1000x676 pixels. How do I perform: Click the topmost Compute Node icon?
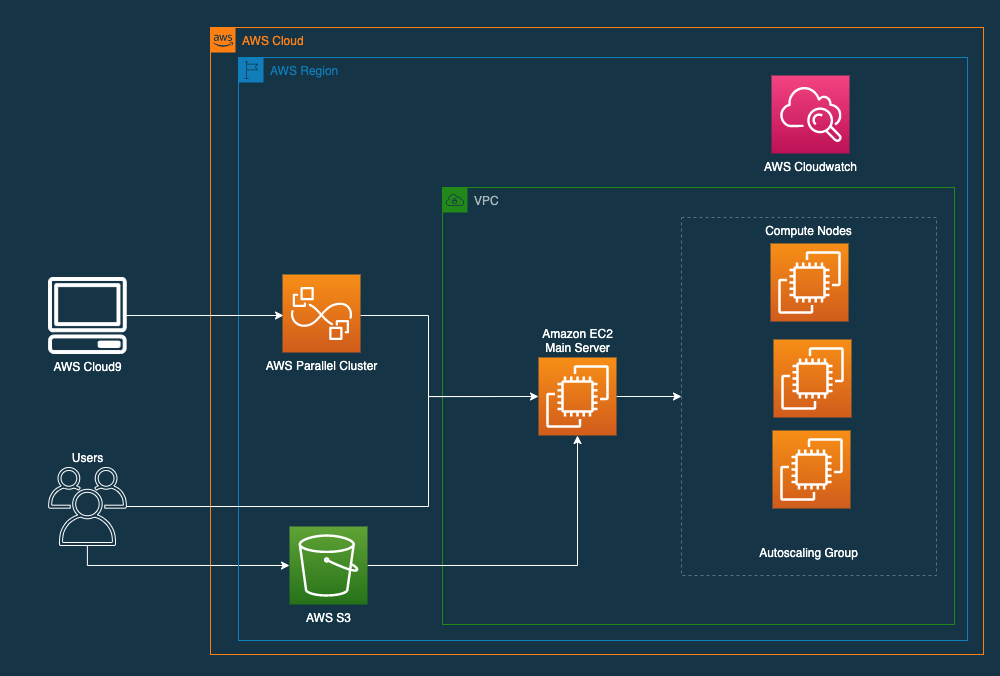point(809,282)
